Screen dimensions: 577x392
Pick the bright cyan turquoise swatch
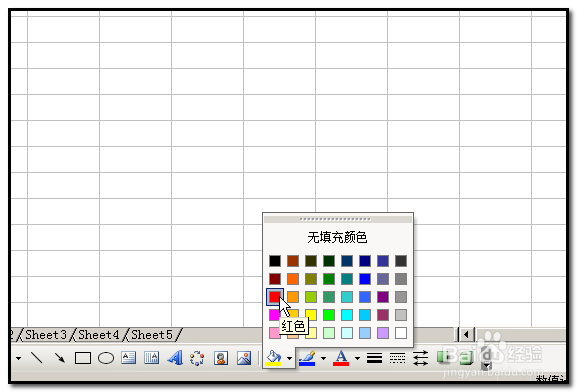(347, 315)
